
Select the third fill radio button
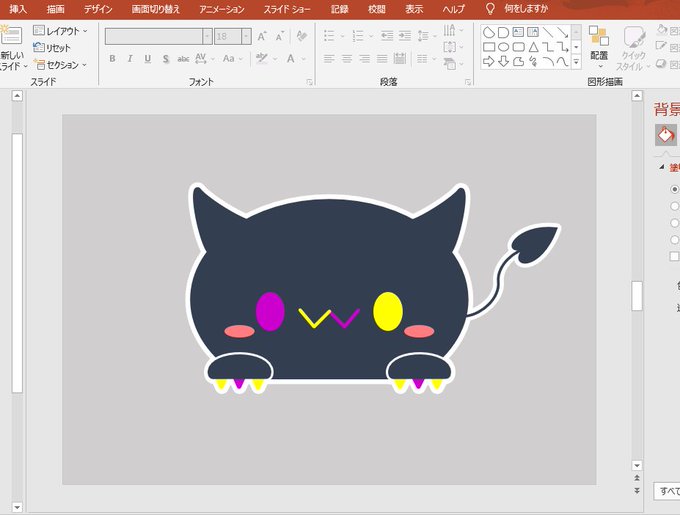pos(675,223)
